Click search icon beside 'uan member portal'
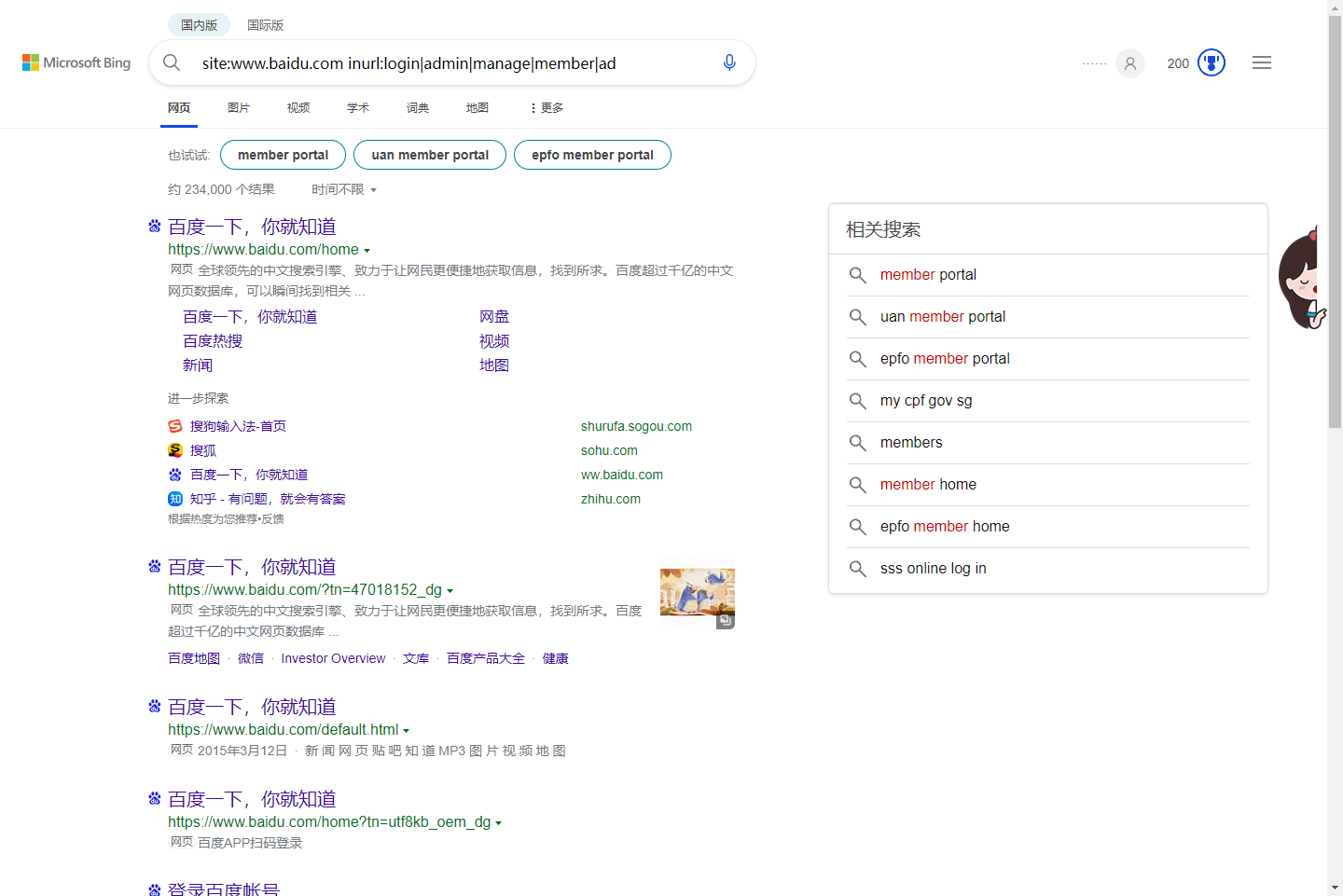 point(858,317)
